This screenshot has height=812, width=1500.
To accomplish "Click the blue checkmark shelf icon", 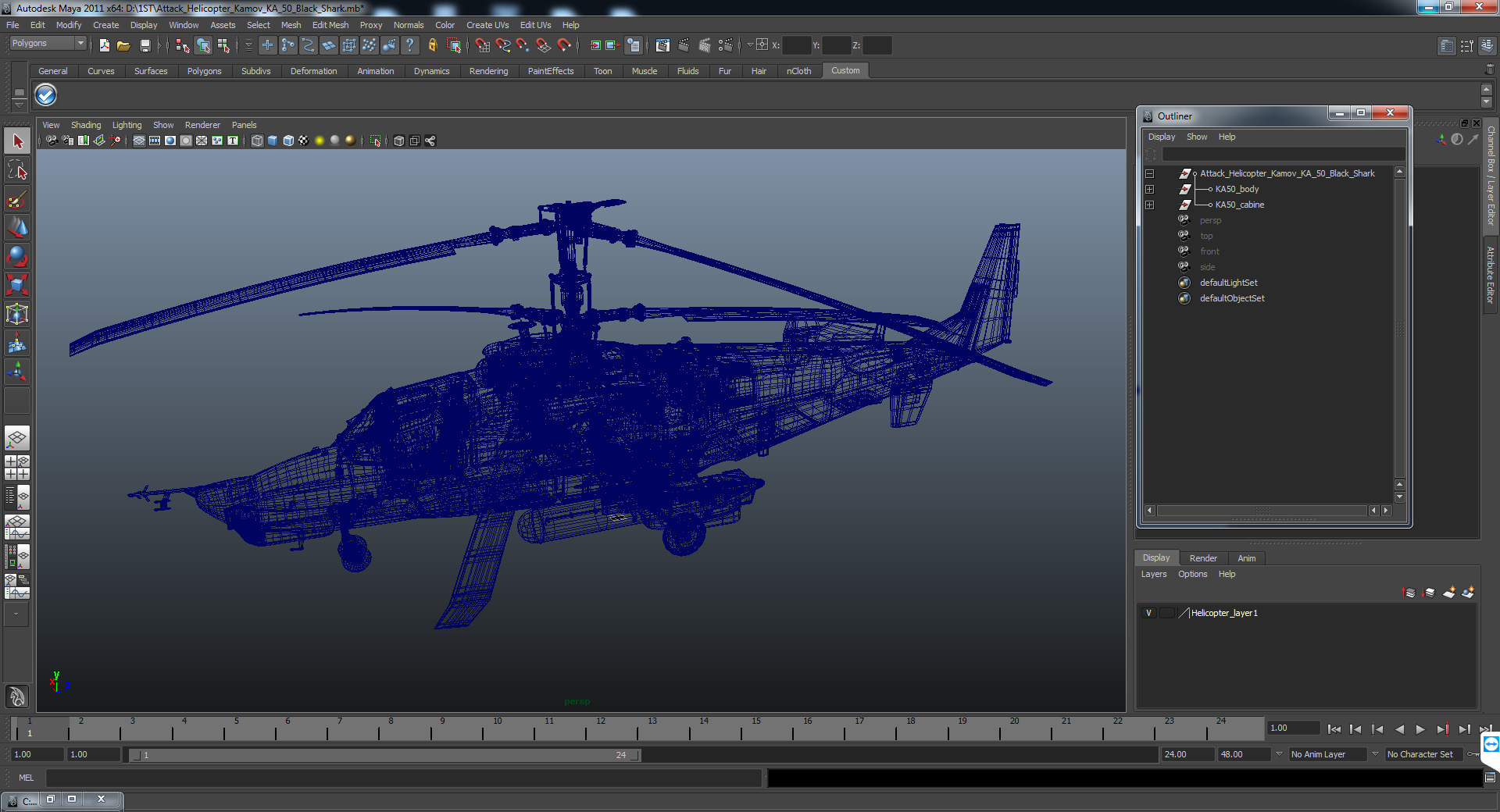I will 46,95.
